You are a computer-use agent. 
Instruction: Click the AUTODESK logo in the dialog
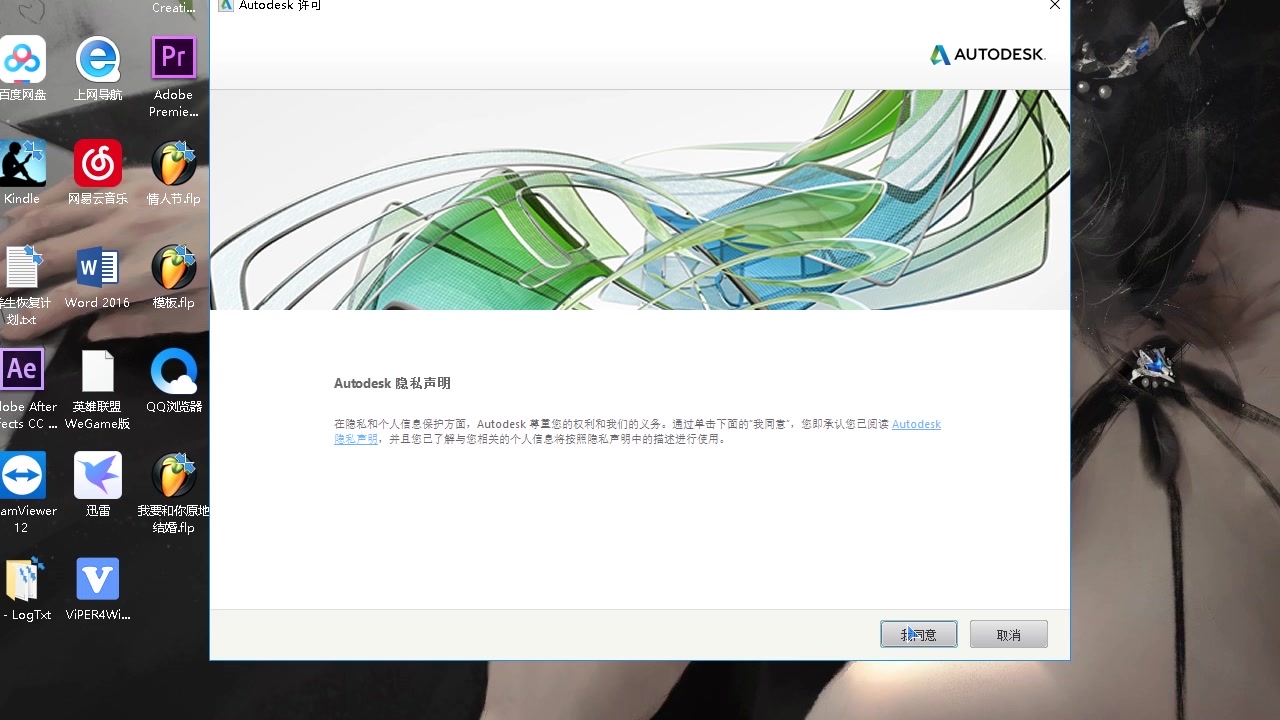988,55
